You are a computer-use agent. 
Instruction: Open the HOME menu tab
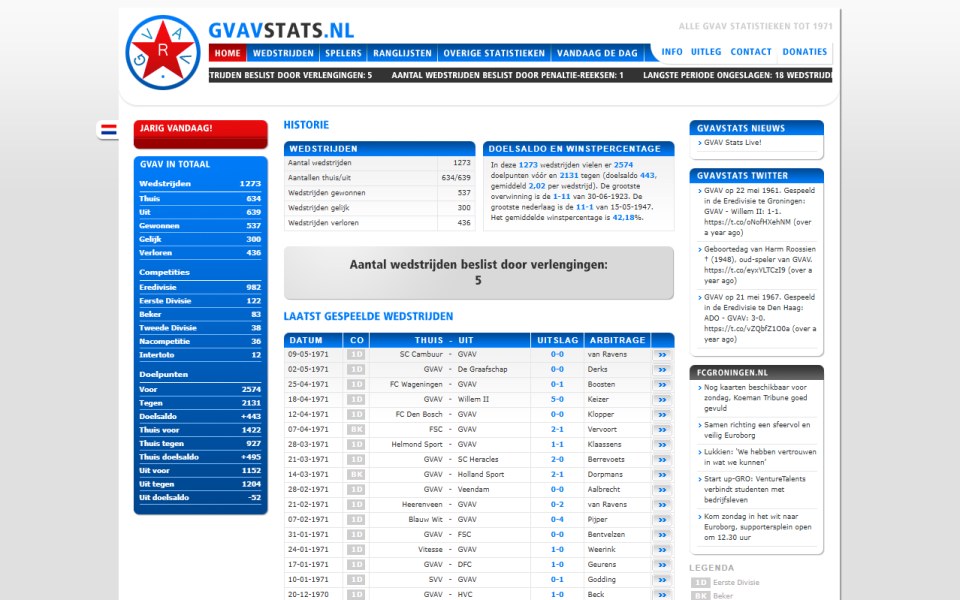(227, 53)
